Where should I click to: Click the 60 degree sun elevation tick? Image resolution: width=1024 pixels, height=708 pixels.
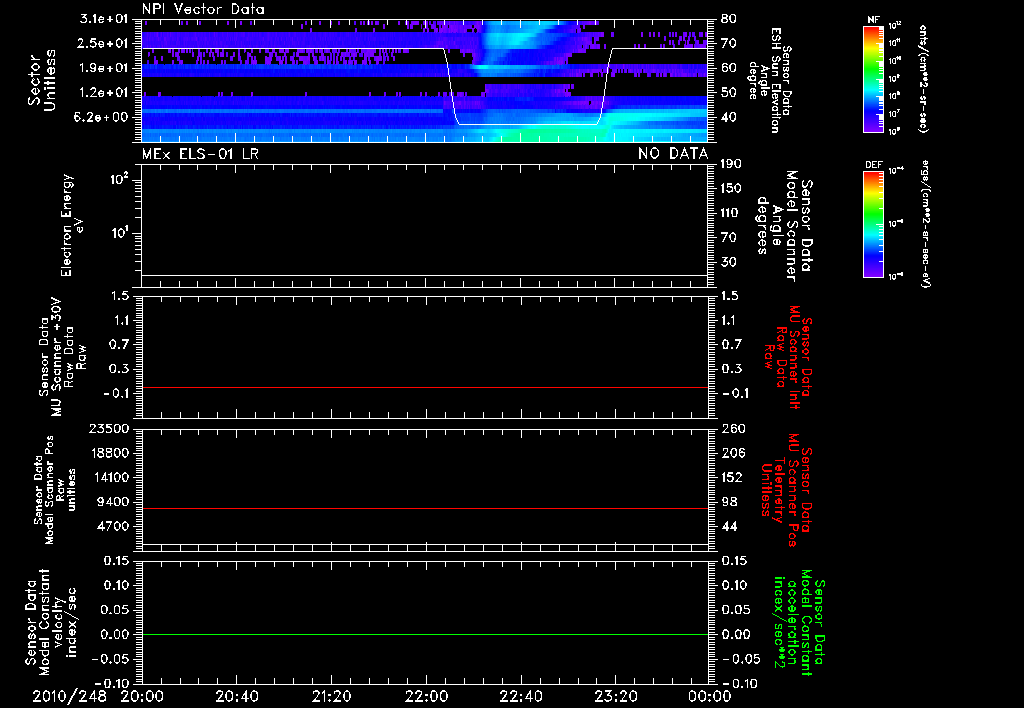tap(728, 68)
